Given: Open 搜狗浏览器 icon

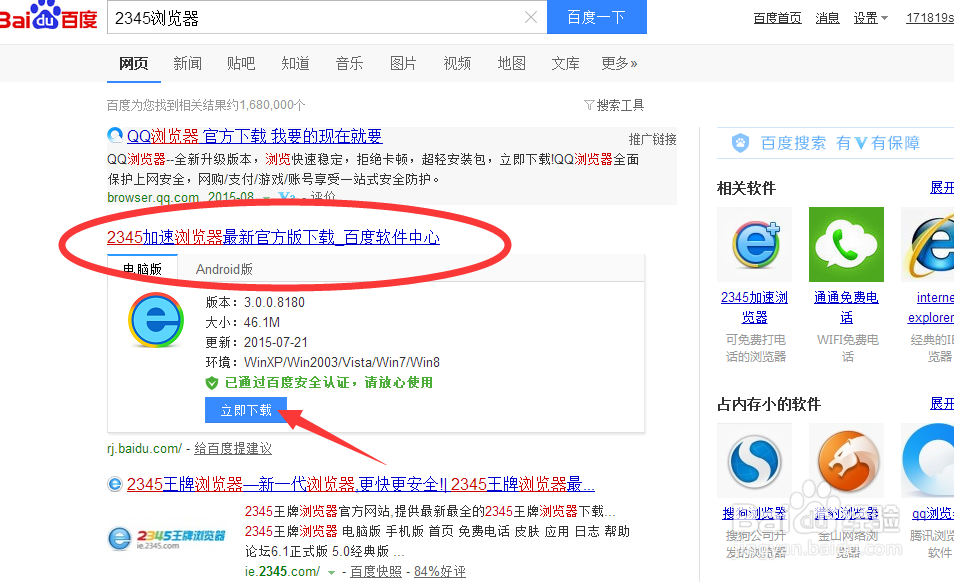Looking at the screenshot, I should pos(754,461).
